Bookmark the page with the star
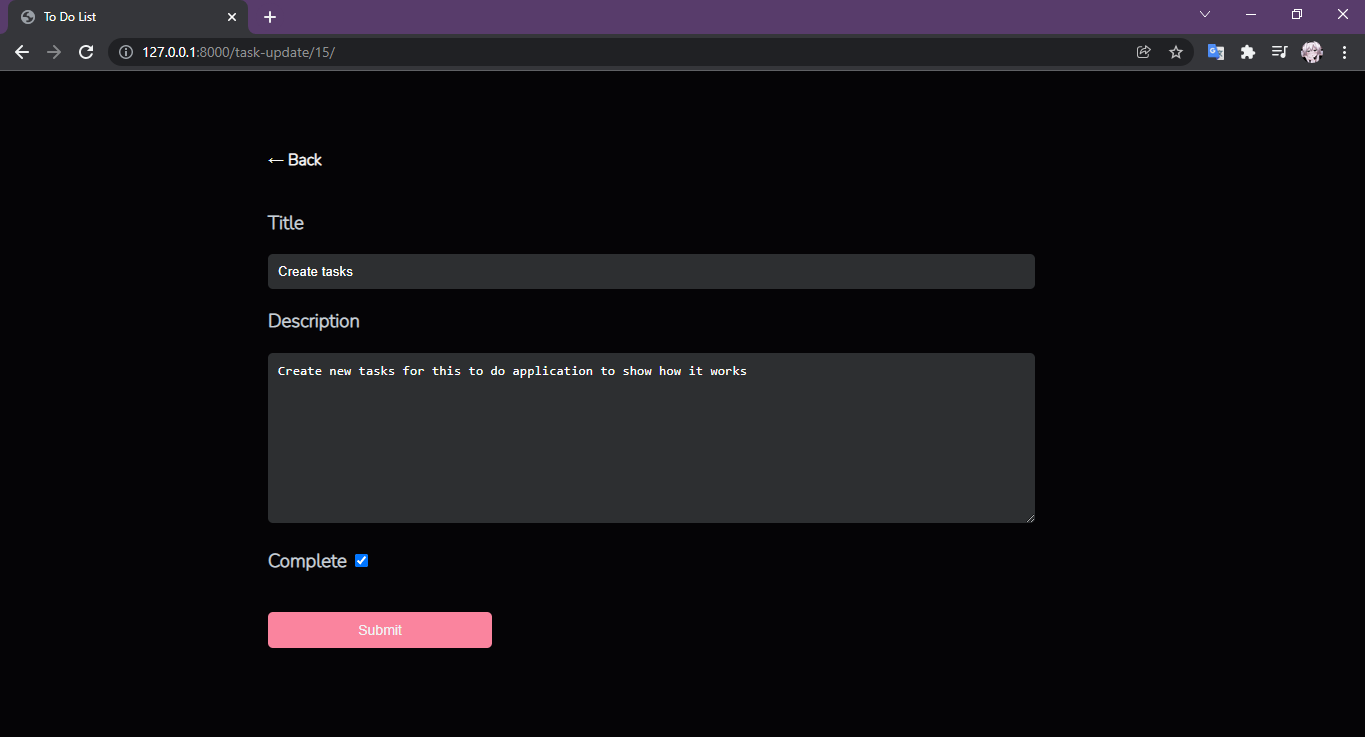 pos(1175,52)
